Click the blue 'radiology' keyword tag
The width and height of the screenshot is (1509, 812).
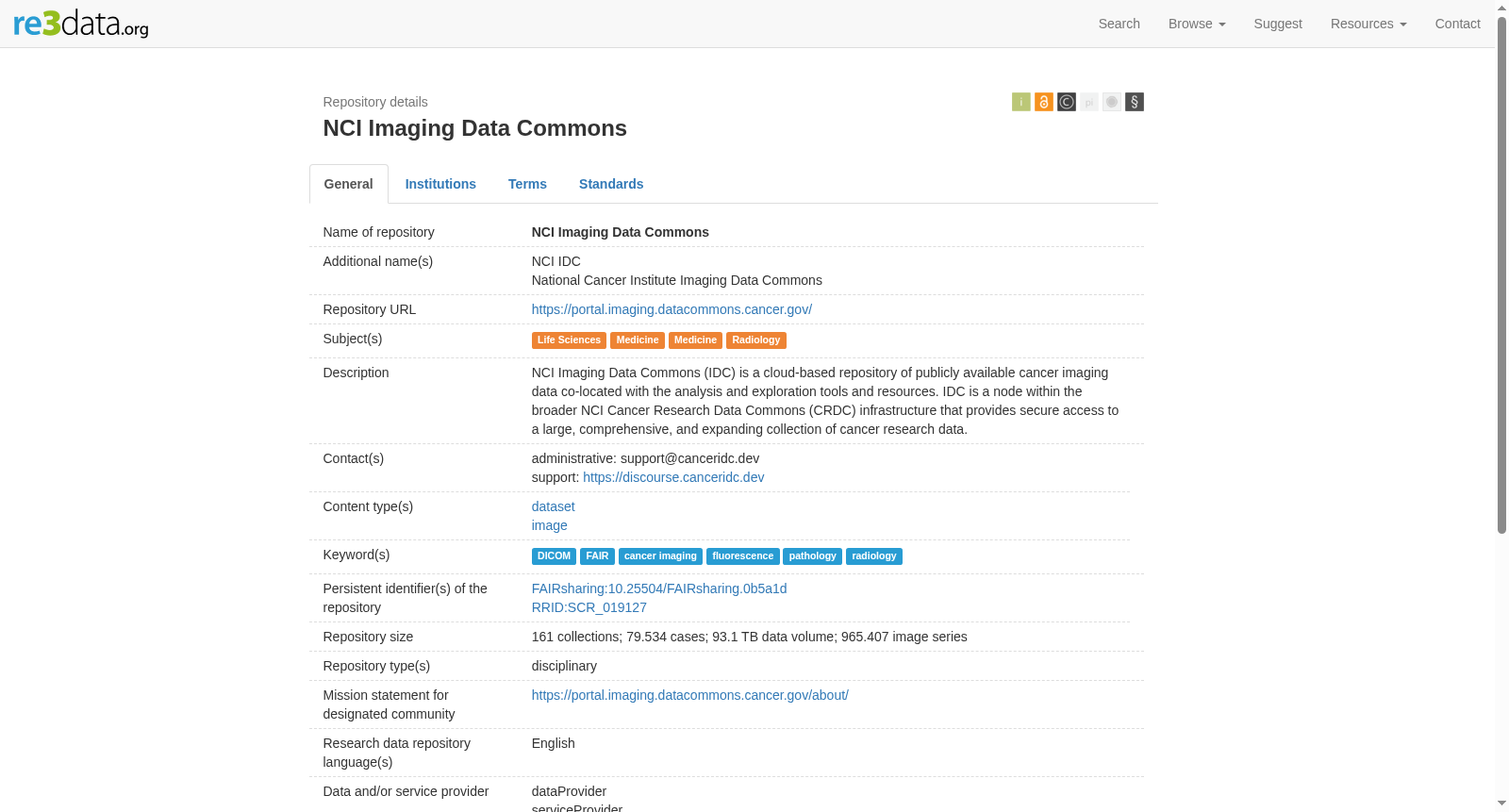tap(874, 556)
